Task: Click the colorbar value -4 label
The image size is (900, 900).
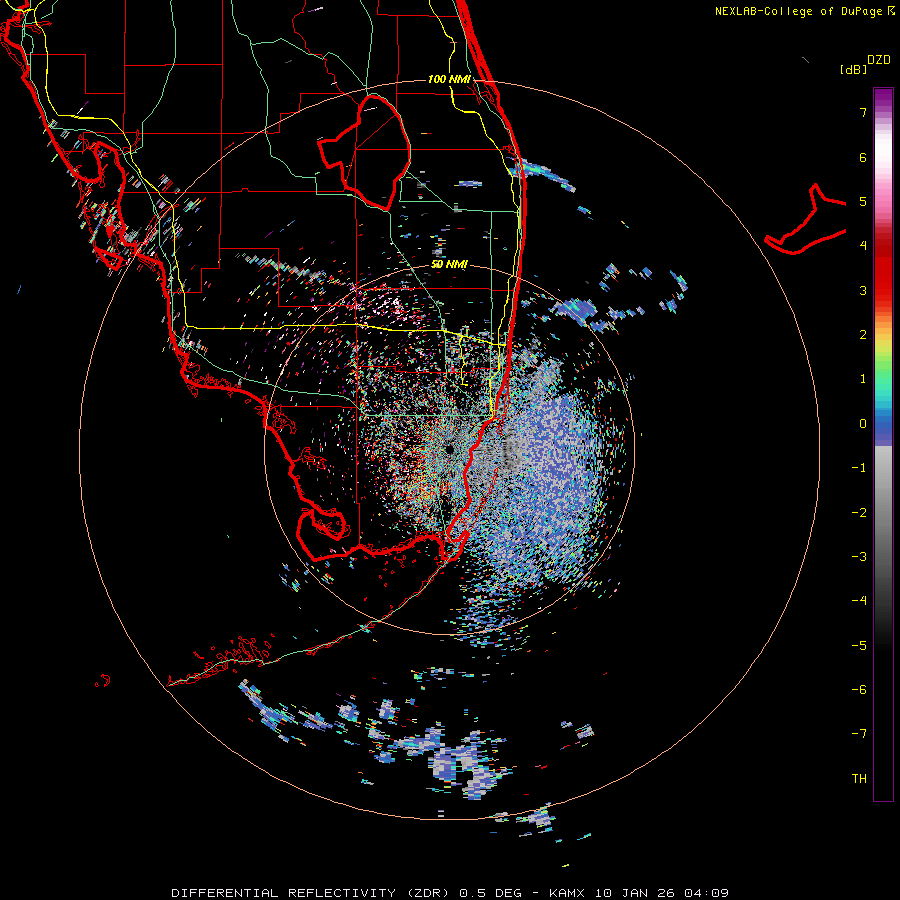Action: 859,600
